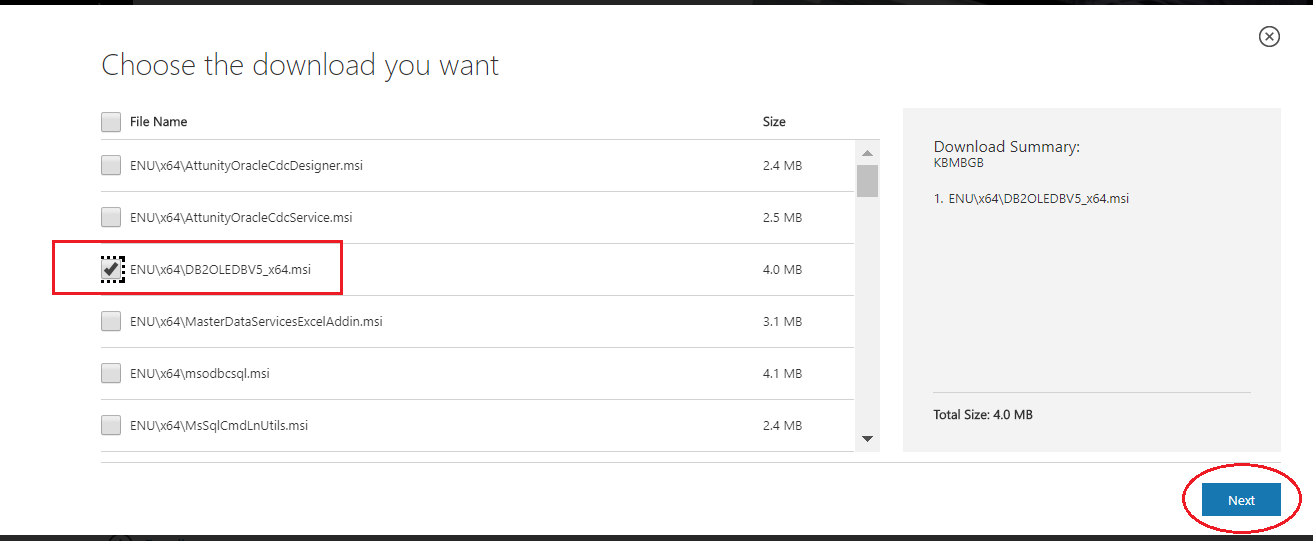Check the select-all File Name checkbox
This screenshot has height=541, width=1313.
[111, 122]
